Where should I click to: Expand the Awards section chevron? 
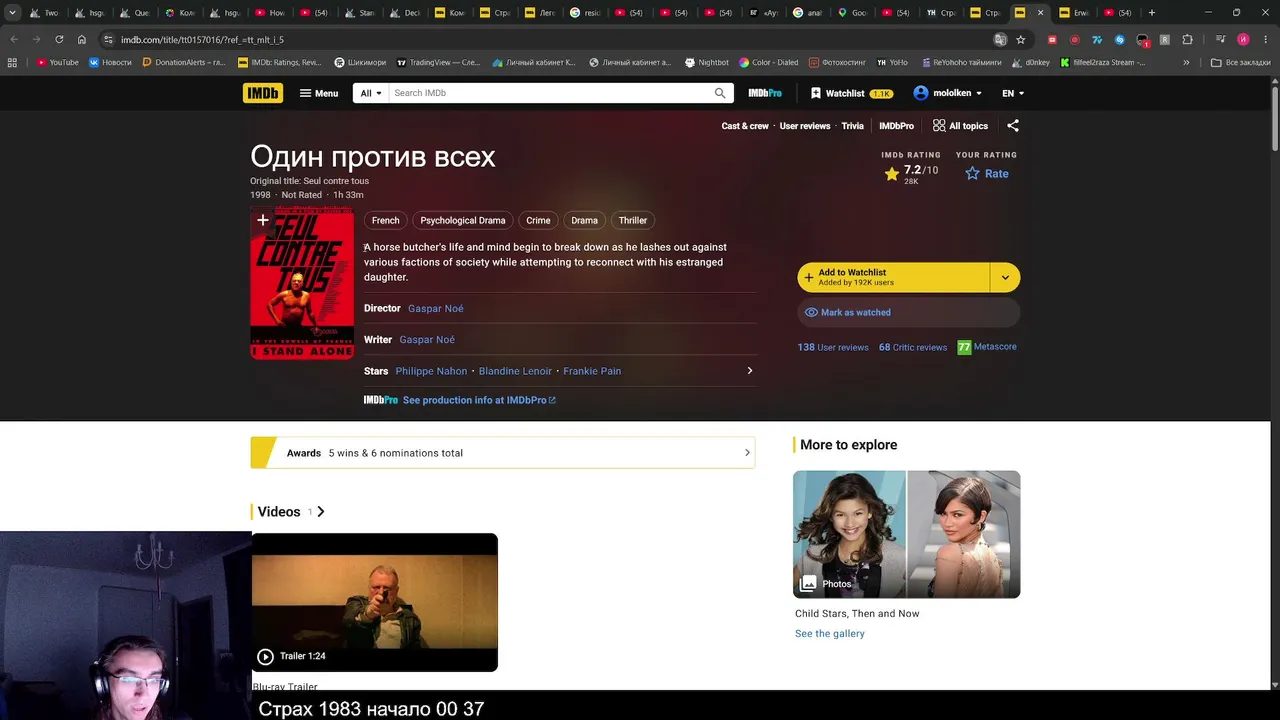point(747,453)
